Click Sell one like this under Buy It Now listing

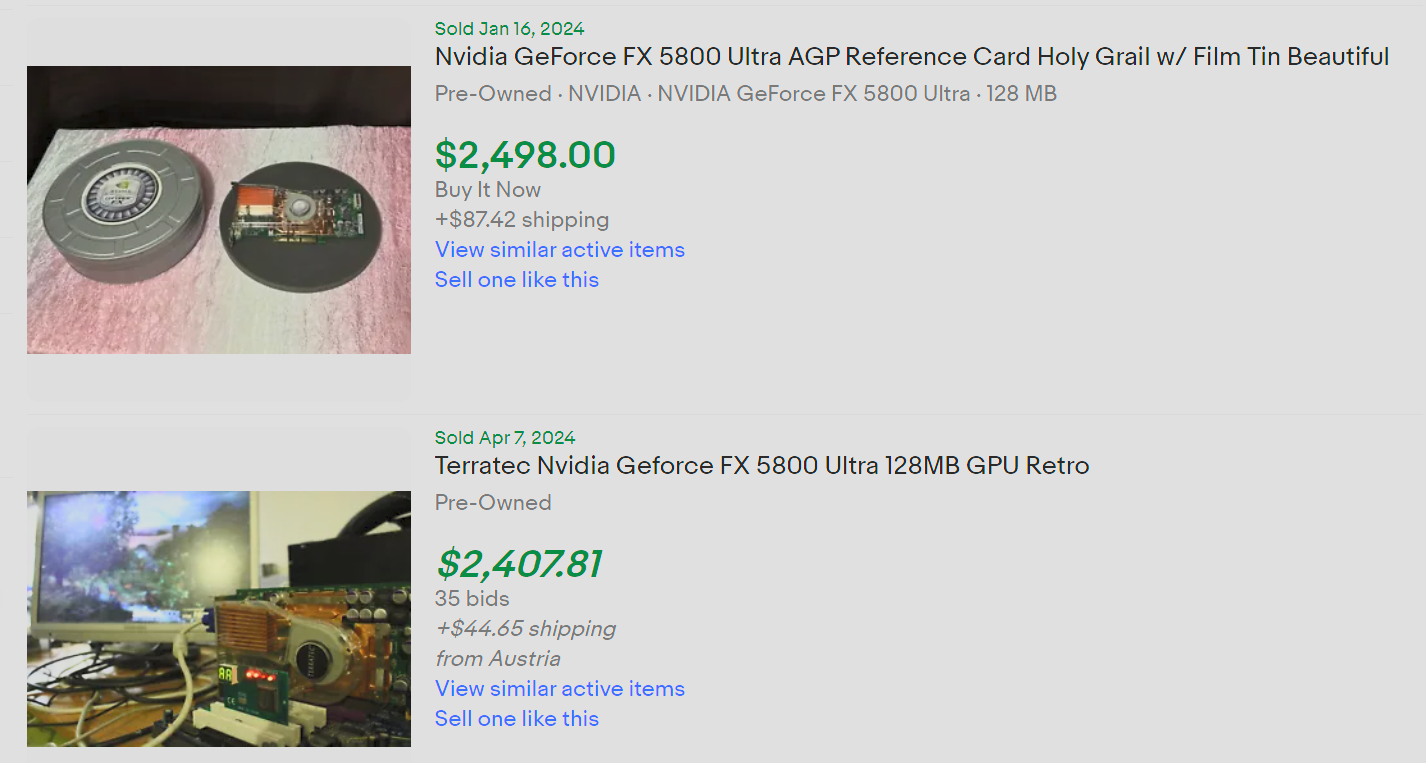(x=516, y=280)
